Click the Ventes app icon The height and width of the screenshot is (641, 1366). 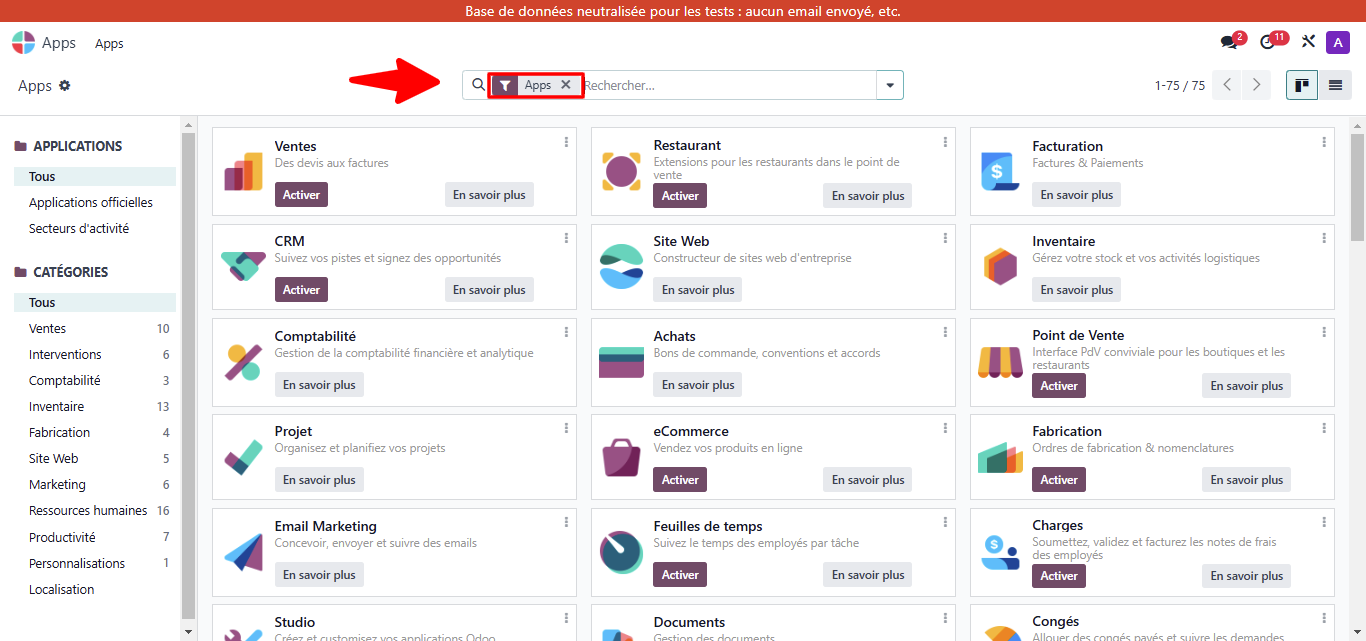(243, 172)
